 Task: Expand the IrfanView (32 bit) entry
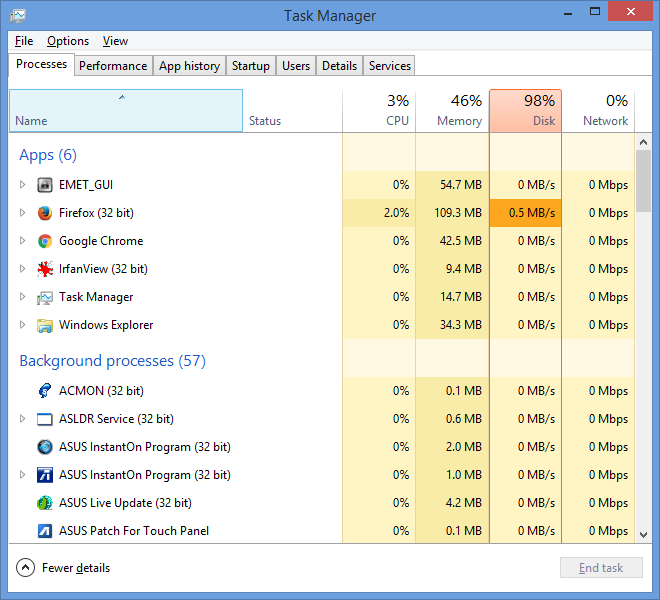pos(23,269)
